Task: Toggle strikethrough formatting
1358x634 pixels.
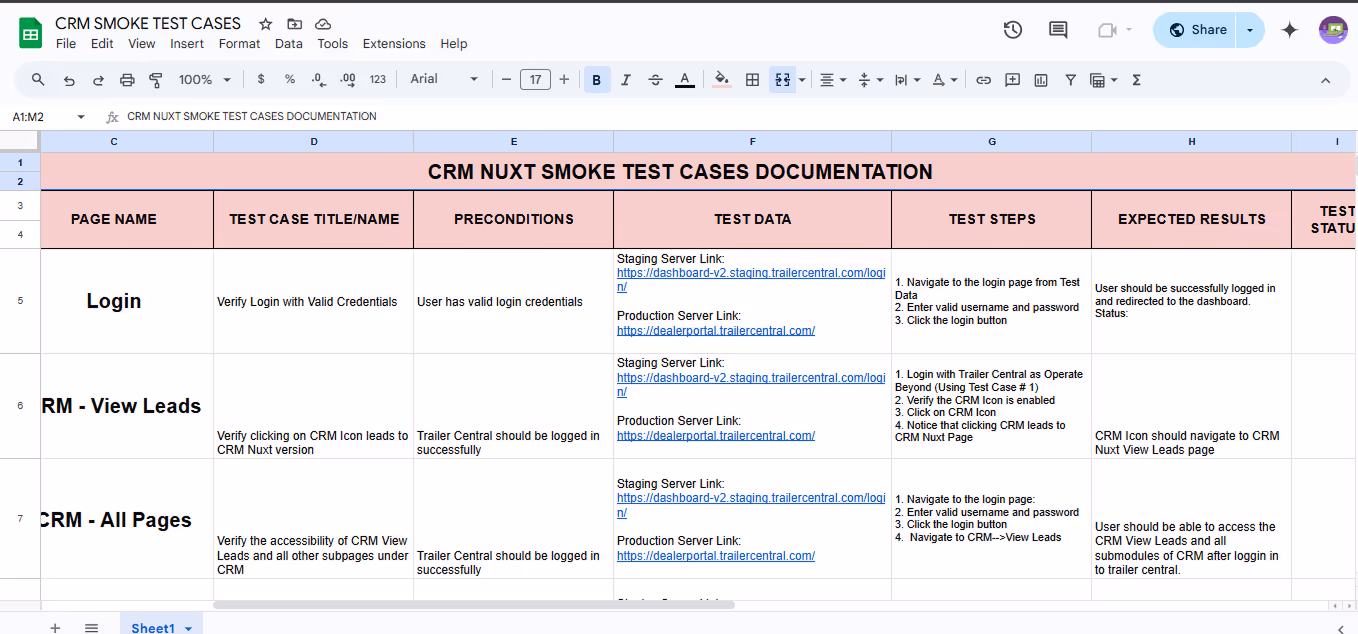Action: 655,80
